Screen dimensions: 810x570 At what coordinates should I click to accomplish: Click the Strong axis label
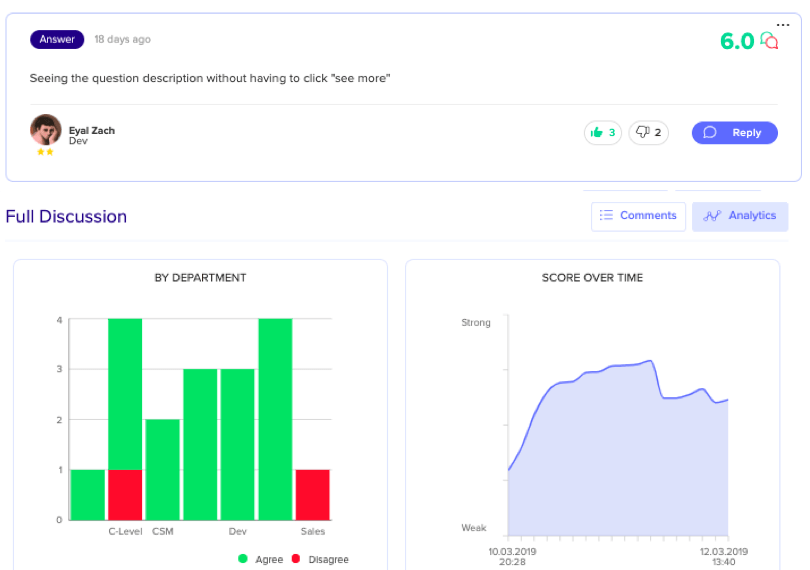point(476,322)
